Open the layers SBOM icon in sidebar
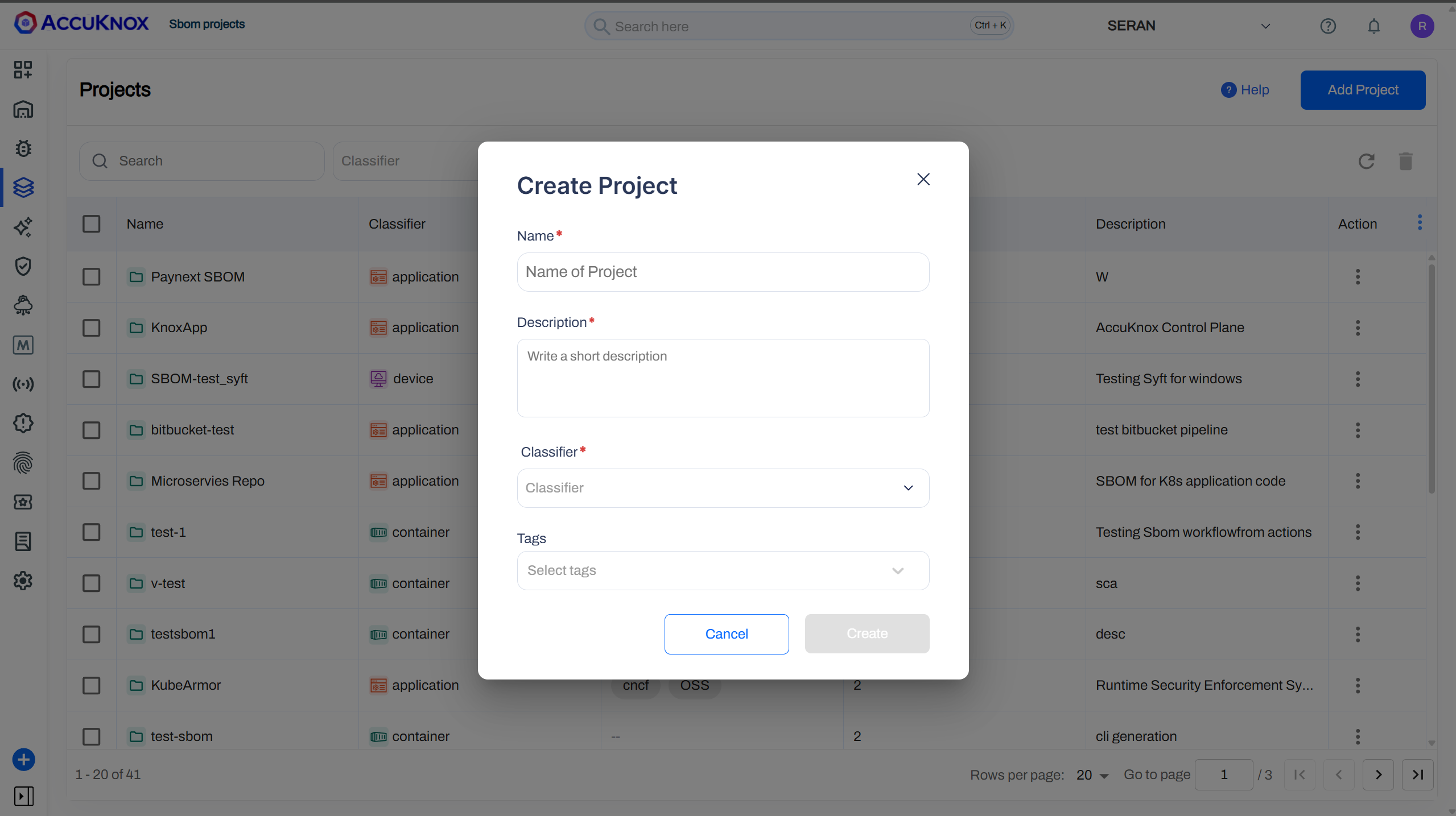 (23, 188)
